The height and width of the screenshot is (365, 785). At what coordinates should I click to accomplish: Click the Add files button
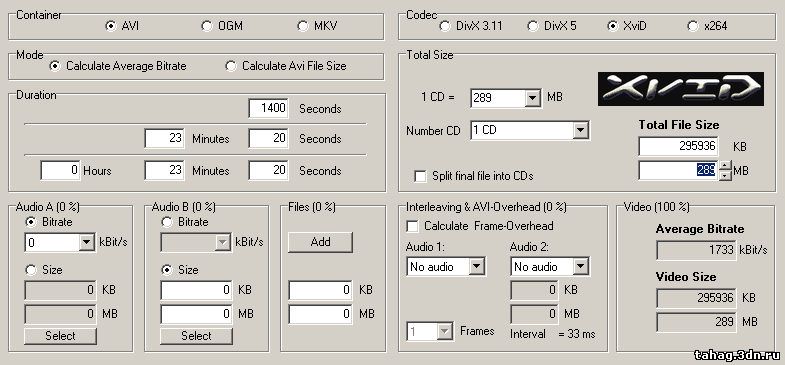[320, 242]
